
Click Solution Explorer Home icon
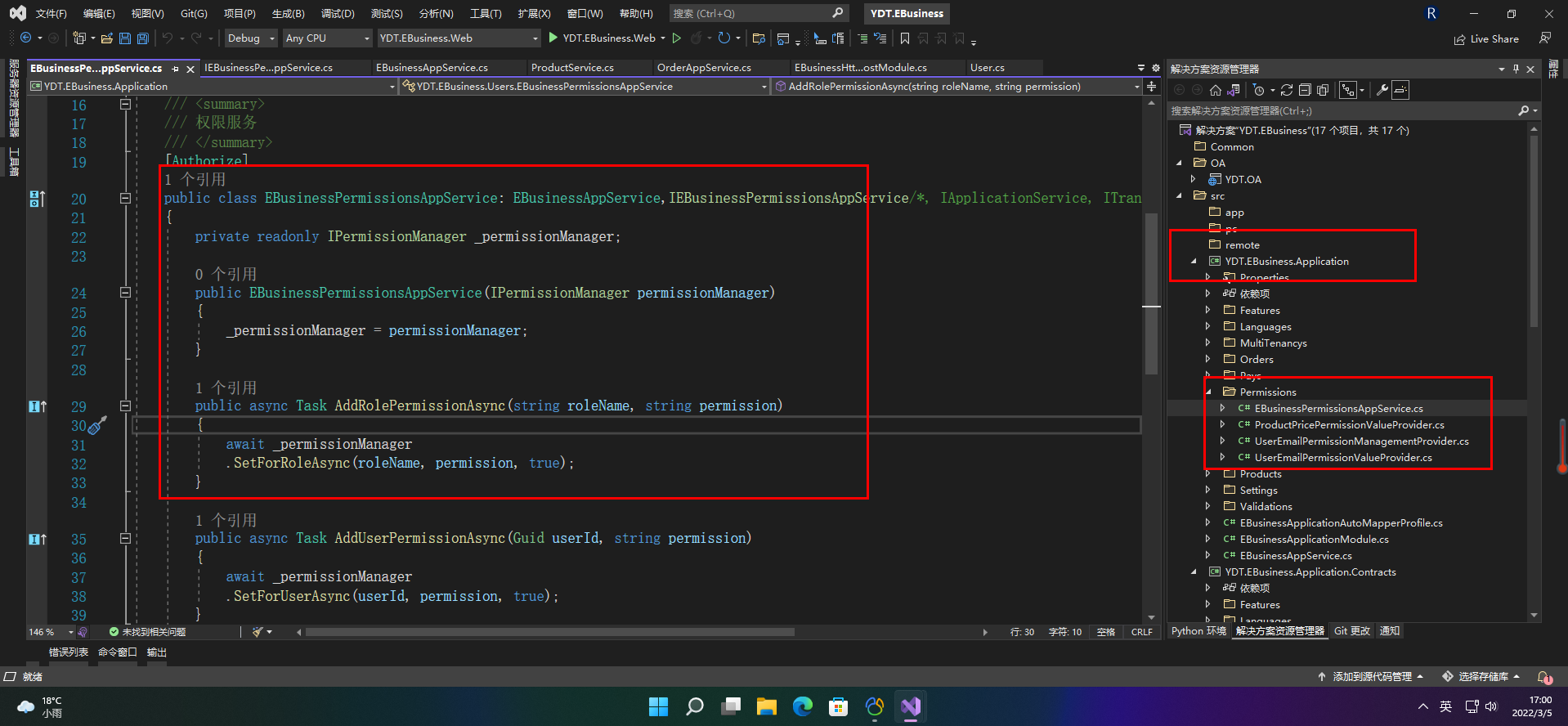click(1216, 90)
